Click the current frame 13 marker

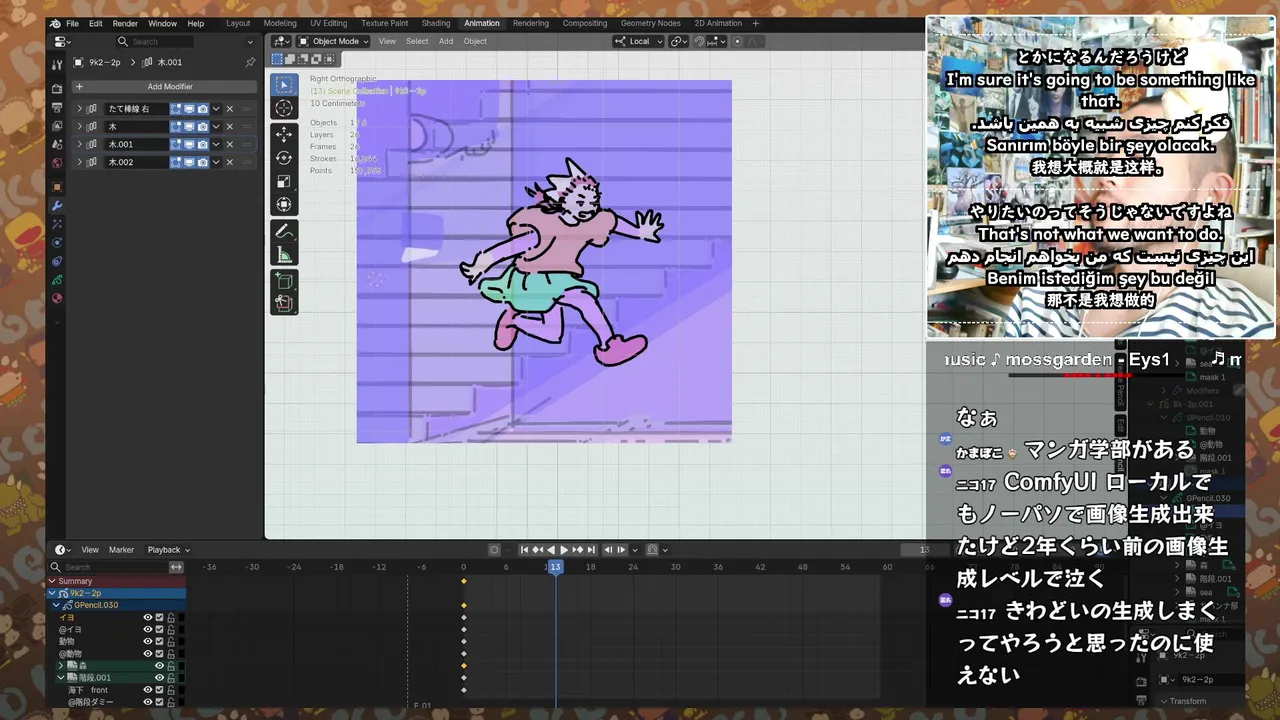click(555, 567)
